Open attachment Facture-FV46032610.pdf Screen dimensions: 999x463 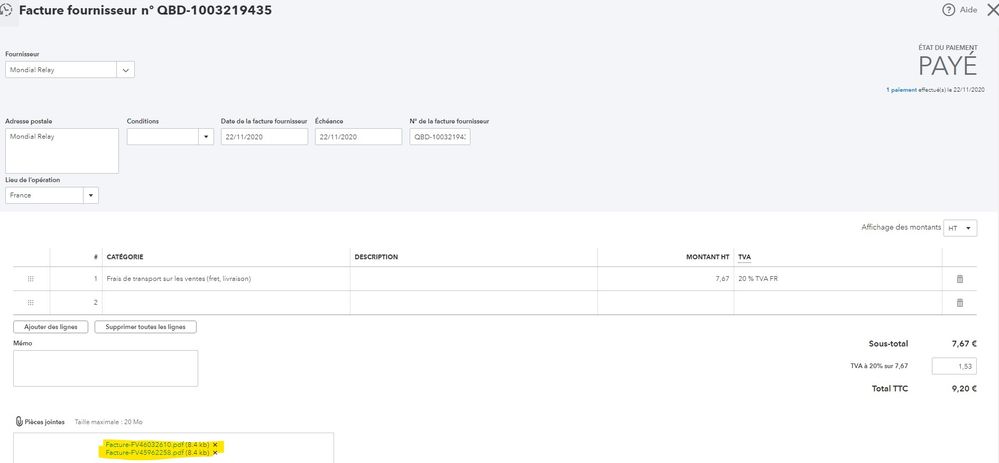157,444
